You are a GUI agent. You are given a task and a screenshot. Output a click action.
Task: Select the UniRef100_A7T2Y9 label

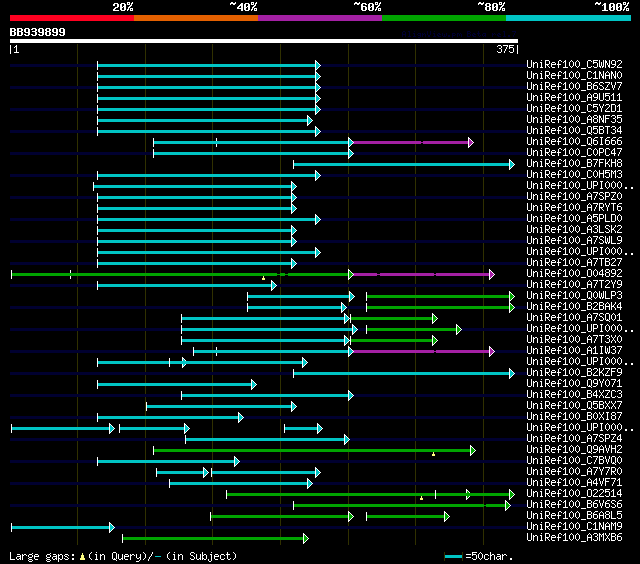coord(574,285)
